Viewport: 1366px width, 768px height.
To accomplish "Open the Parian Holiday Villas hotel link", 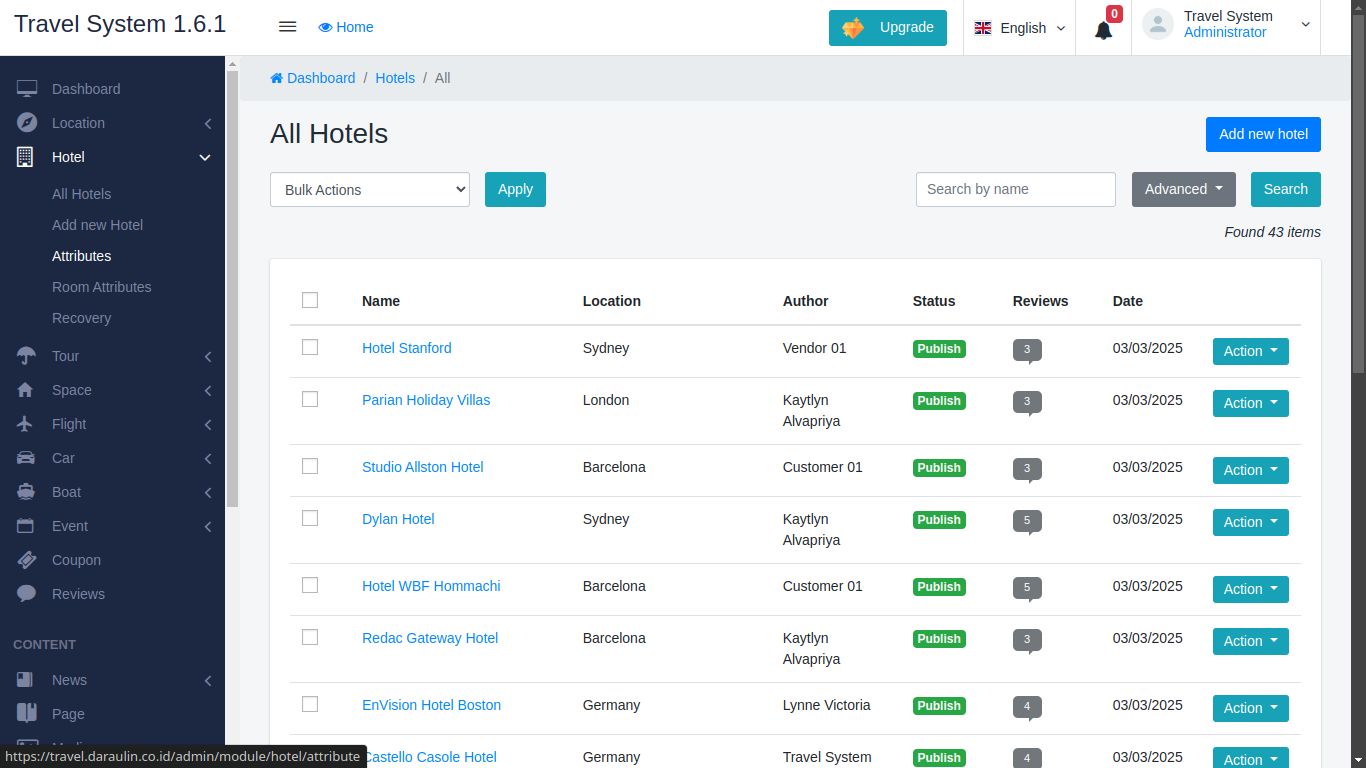I will (x=426, y=400).
